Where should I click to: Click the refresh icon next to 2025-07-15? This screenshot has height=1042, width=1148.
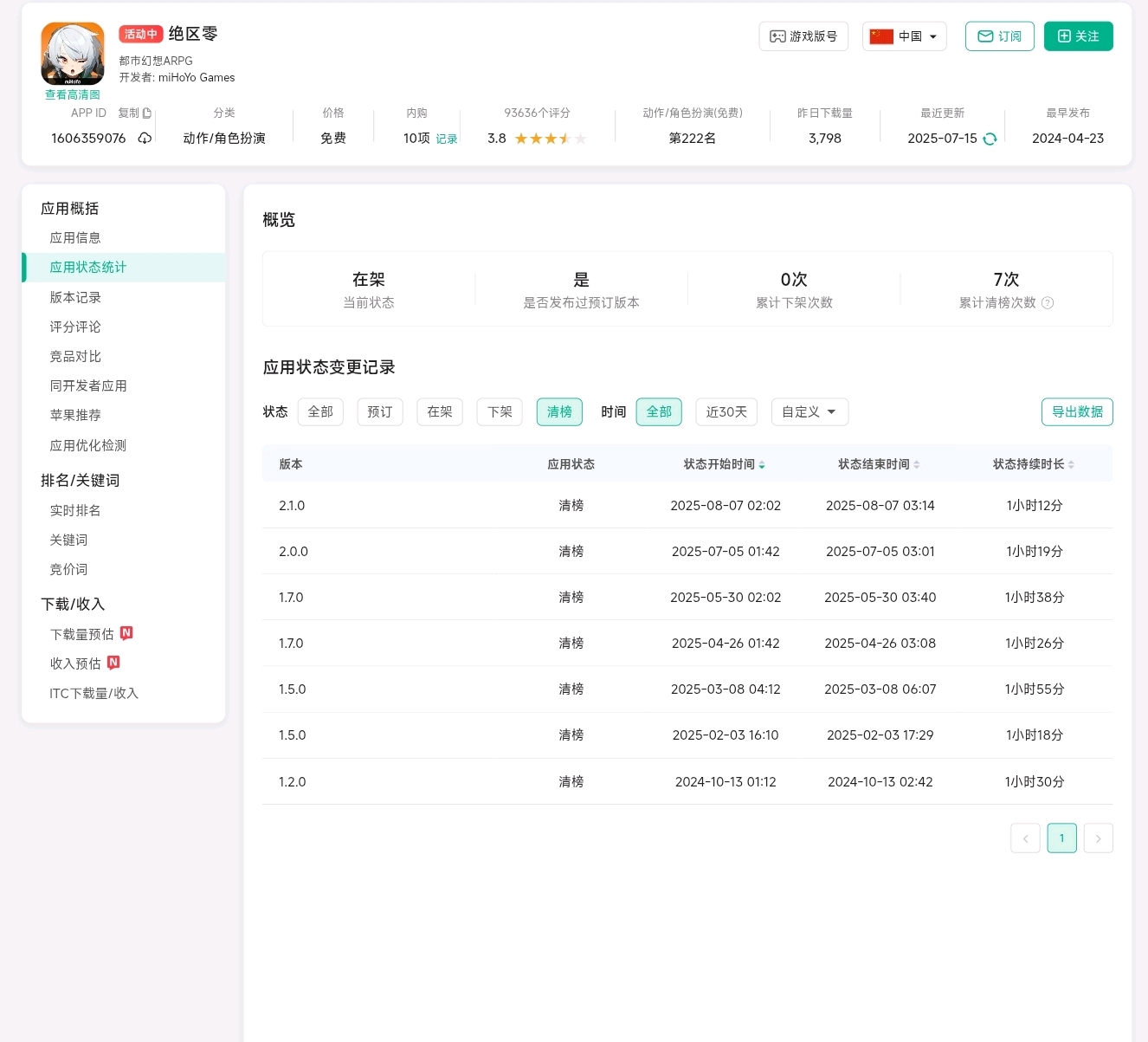tap(990, 139)
